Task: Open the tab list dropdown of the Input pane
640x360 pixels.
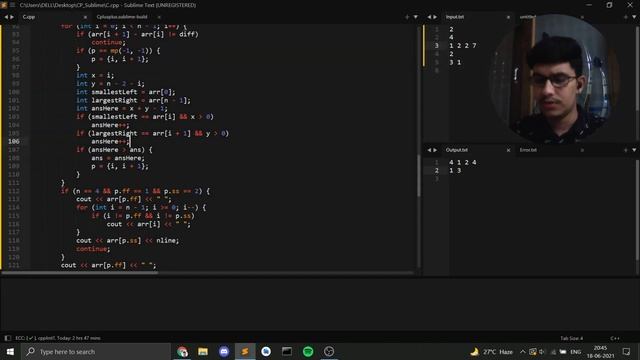Action: pos(634,17)
